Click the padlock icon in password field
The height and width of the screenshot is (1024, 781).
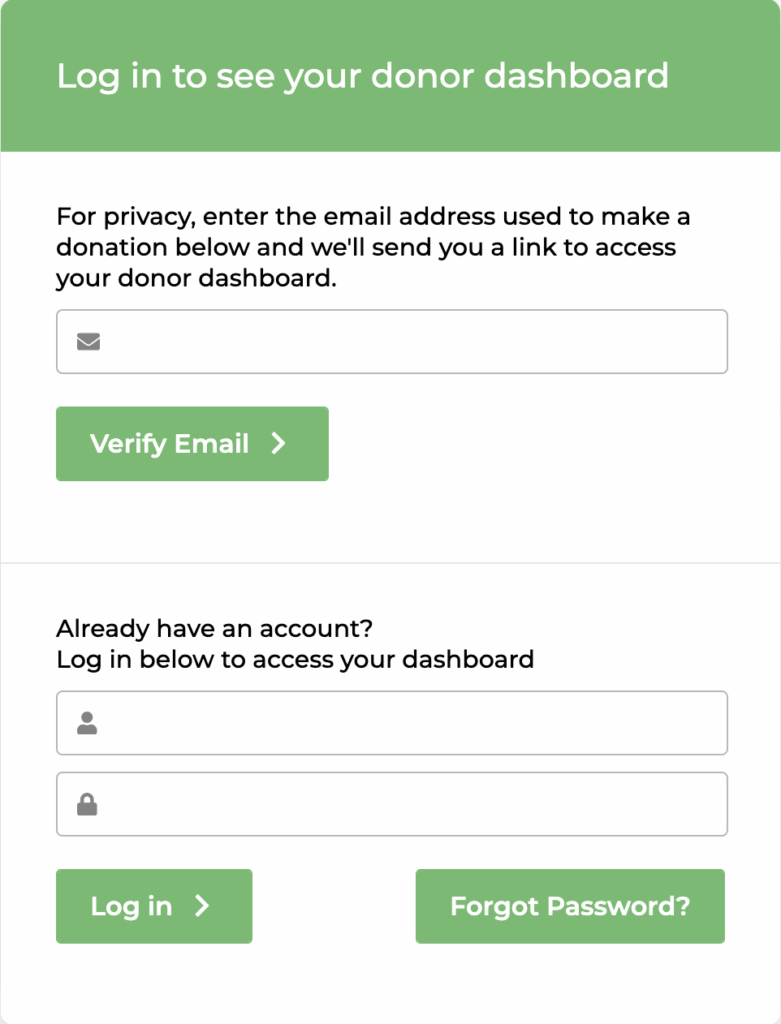(89, 804)
